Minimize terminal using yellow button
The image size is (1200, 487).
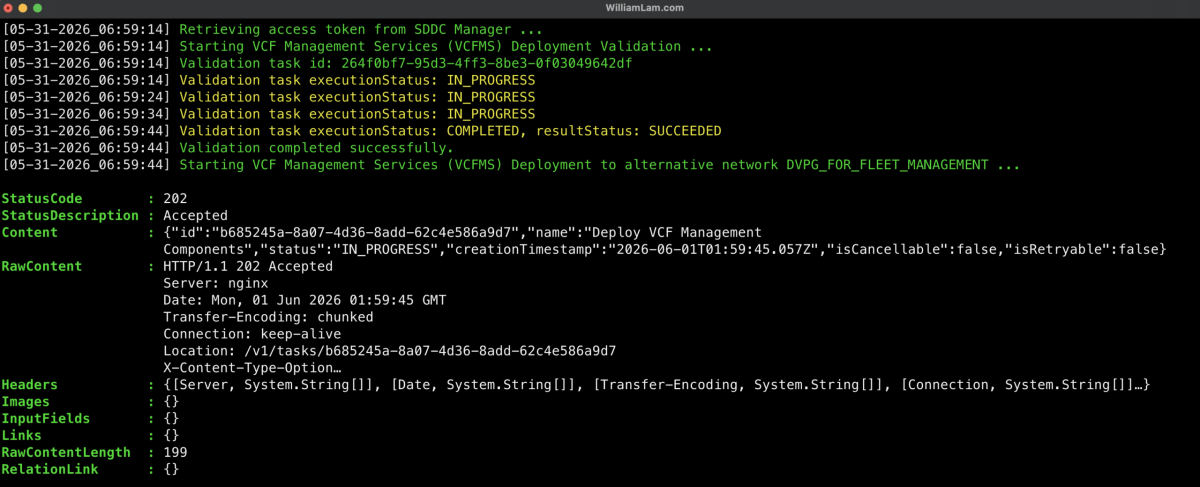click(25, 8)
